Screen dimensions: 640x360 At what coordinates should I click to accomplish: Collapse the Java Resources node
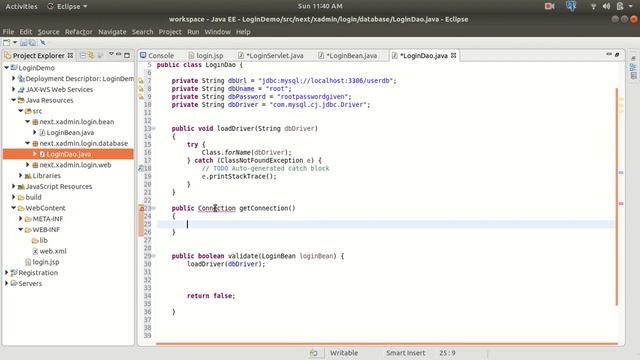13,100
